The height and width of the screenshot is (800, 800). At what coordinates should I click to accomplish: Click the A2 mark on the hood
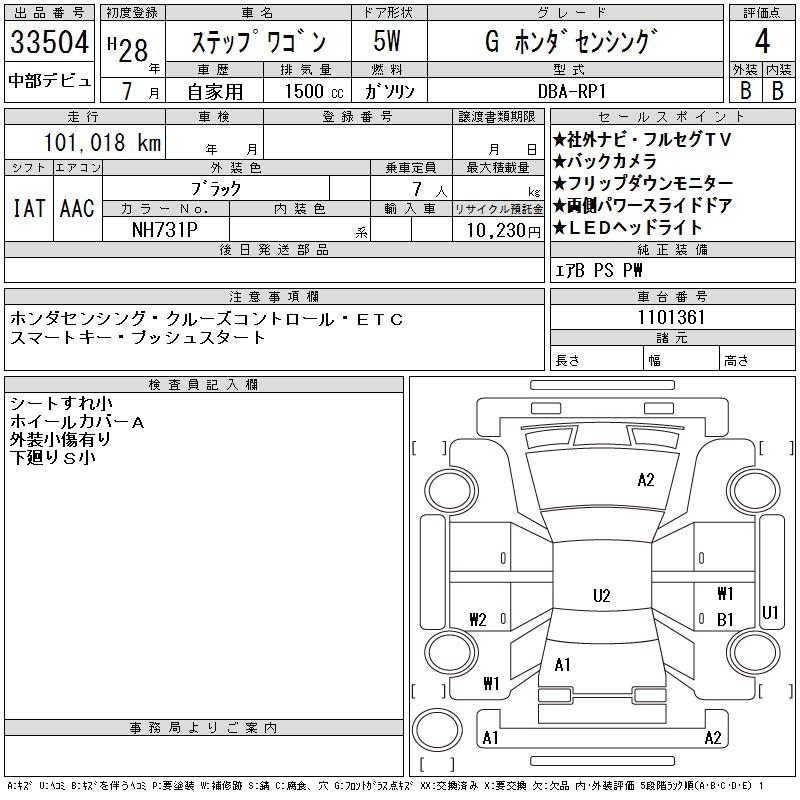[x=645, y=480]
